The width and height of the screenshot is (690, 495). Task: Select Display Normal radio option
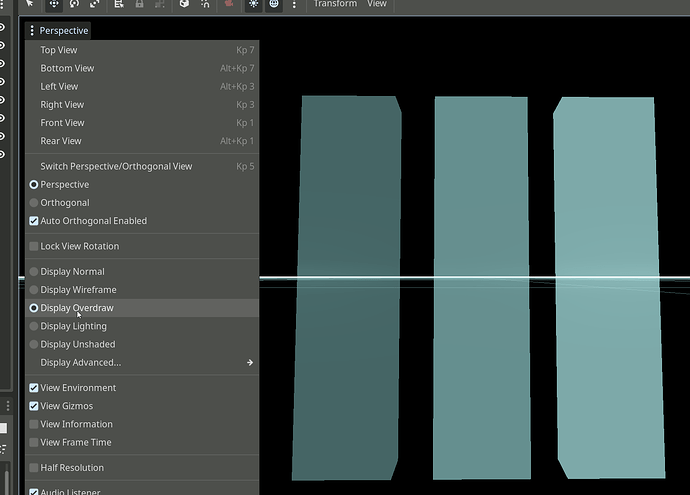[x=142, y=271]
